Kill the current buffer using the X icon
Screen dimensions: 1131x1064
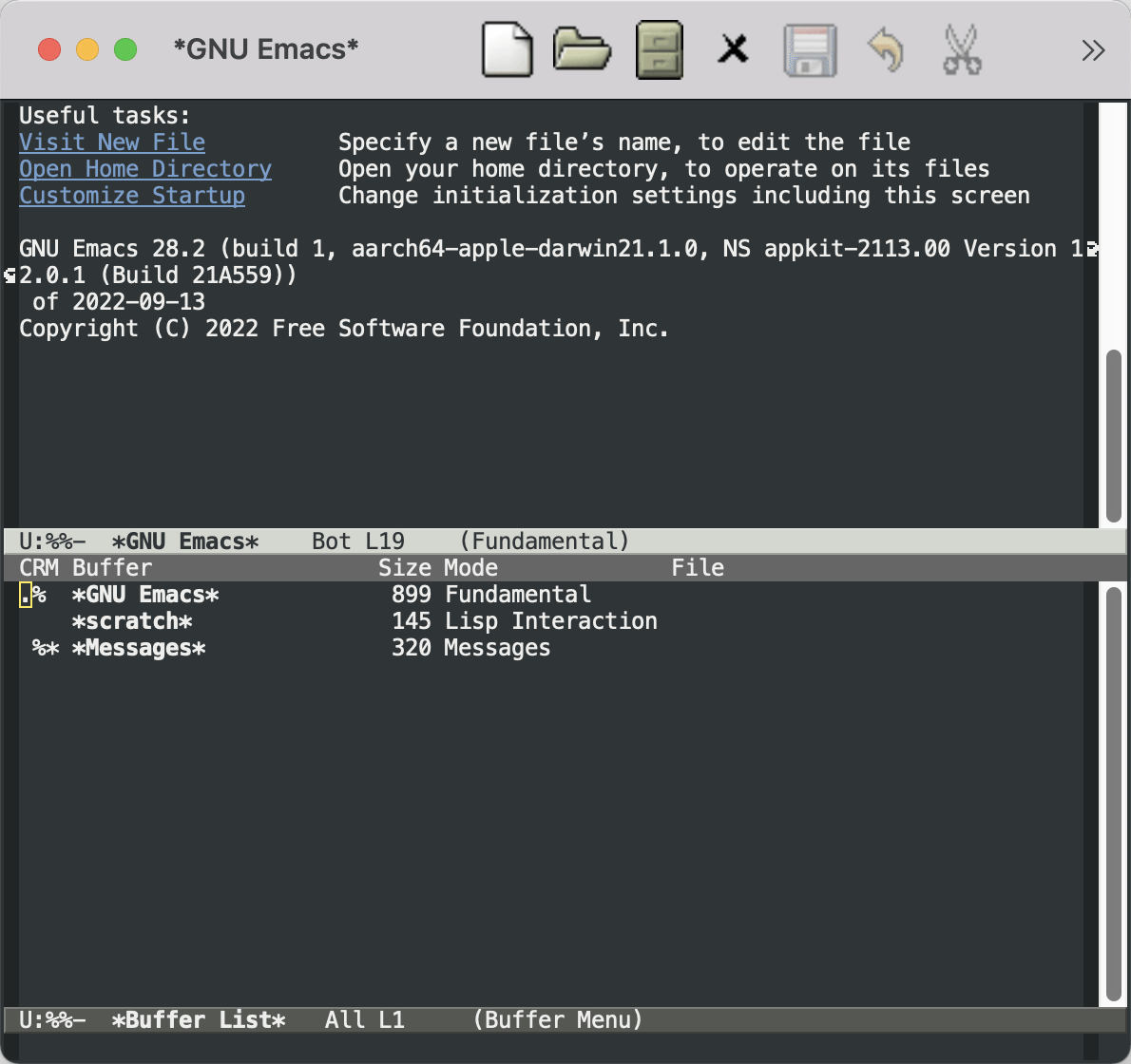734,49
